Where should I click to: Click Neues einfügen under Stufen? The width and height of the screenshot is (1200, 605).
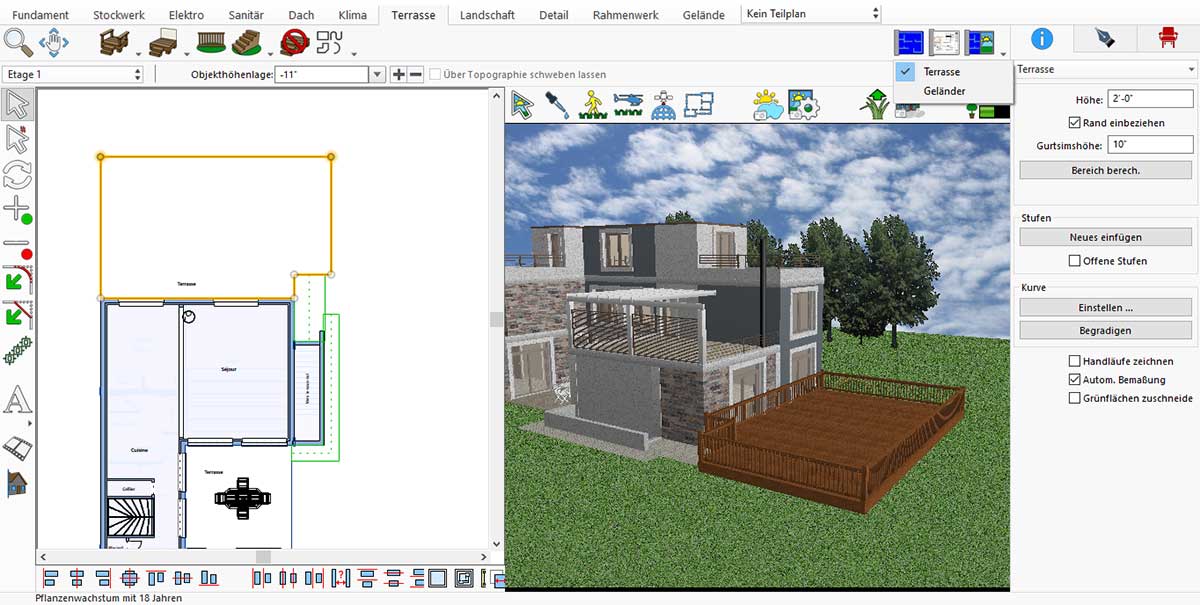click(x=1104, y=237)
